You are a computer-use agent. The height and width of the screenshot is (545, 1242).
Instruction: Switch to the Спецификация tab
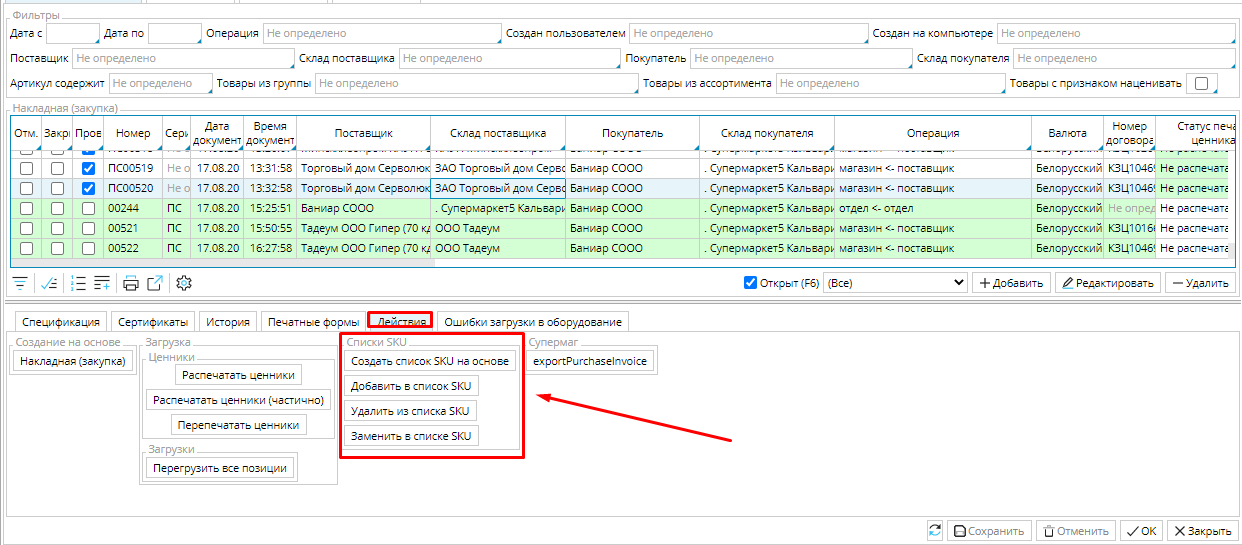(61, 322)
